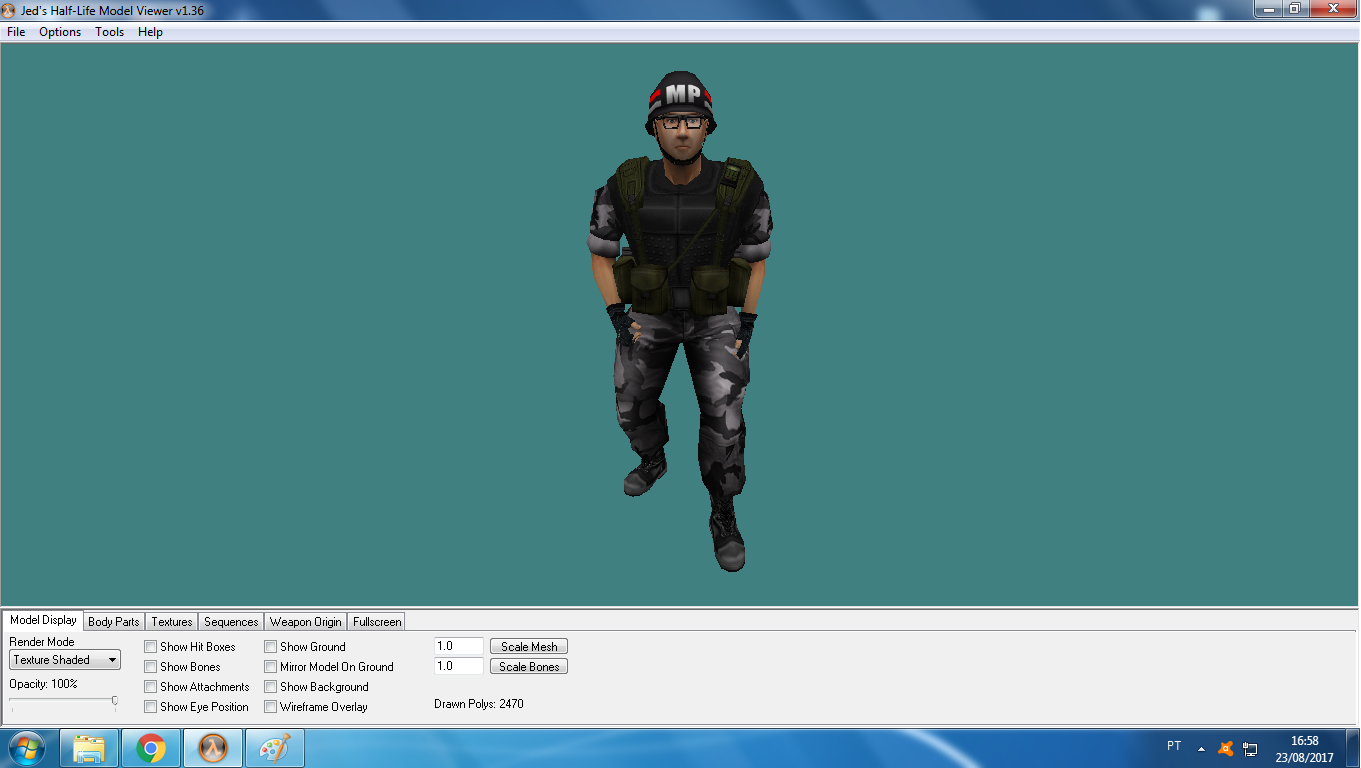Open the Render Mode dropdown
The height and width of the screenshot is (768, 1361).
pyautogui.click(x=65, y=660)
